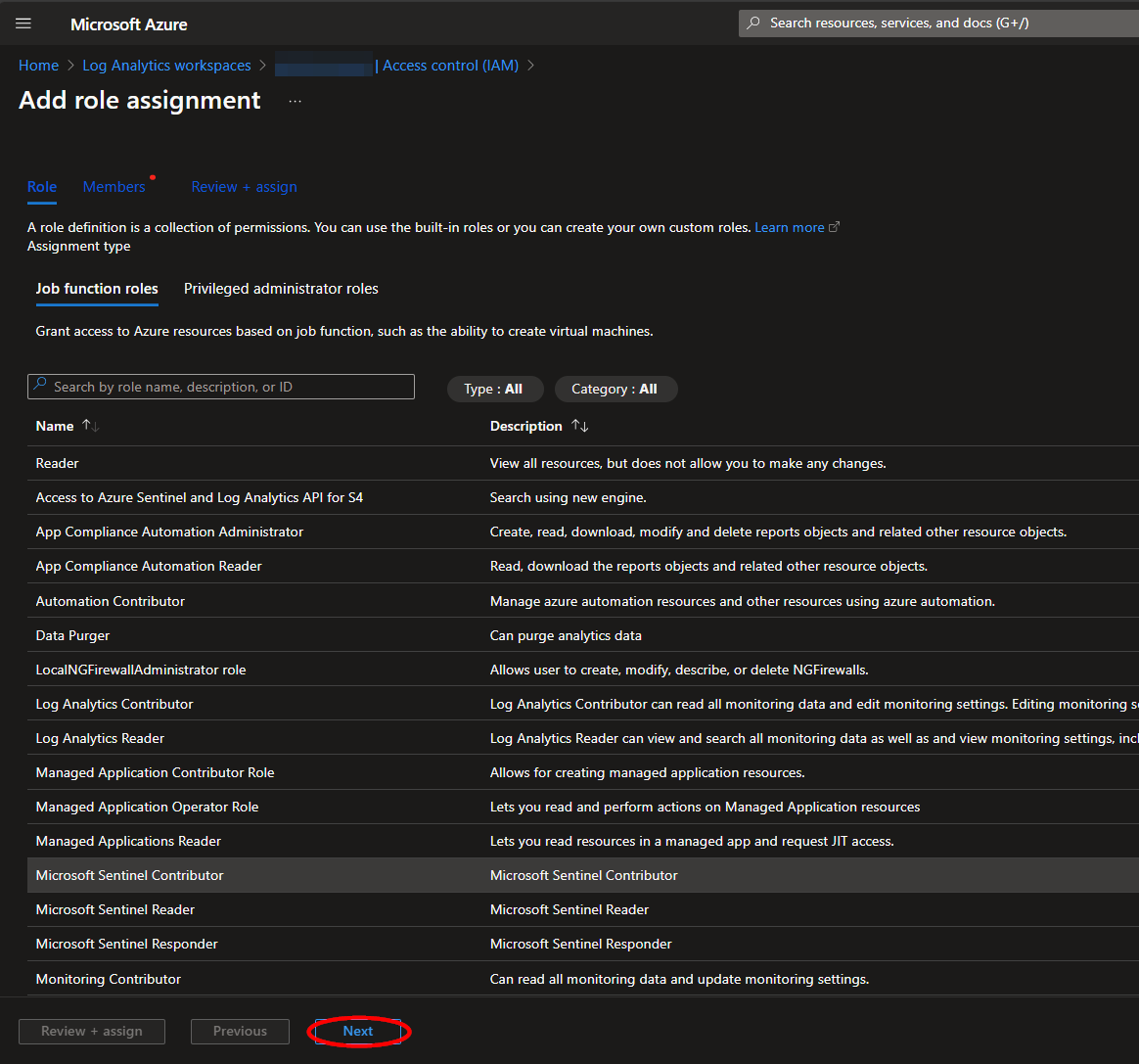The width and height of the screenshot is (1139, 1064).
Task: Select Monitoring Contributor role
Action: coord(582,978)
